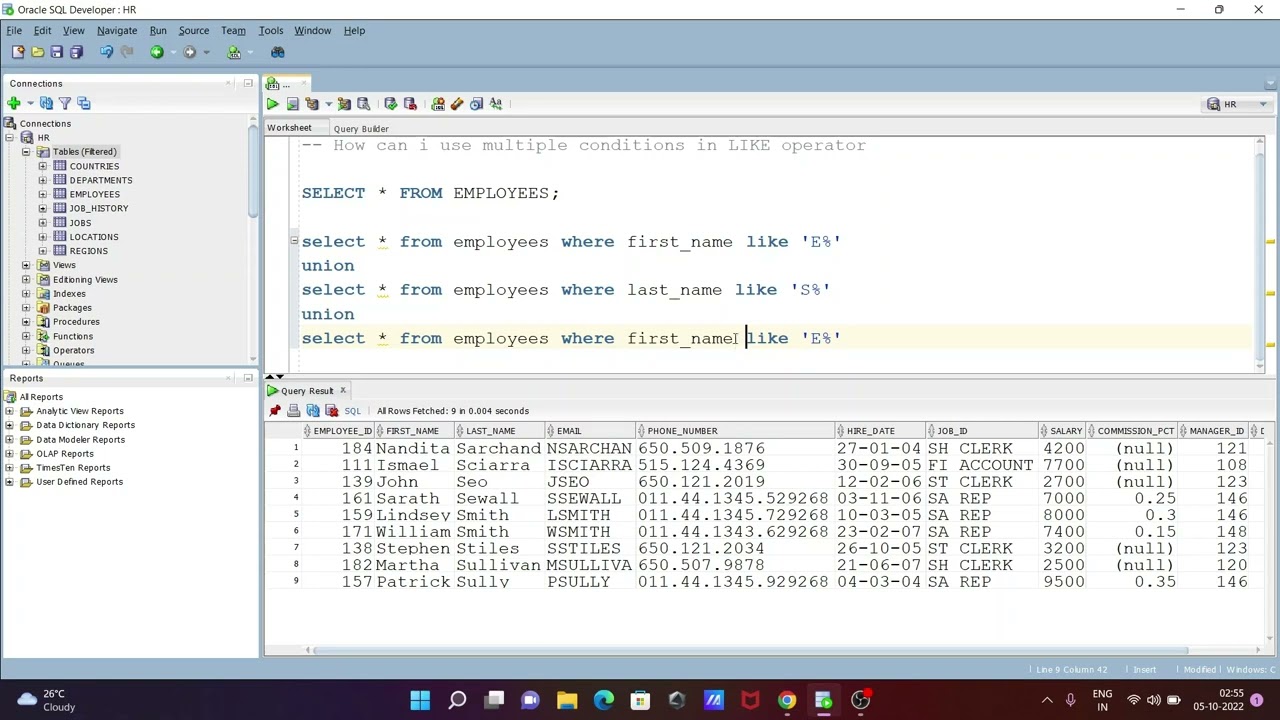Click the Autotrace icon in worksheet toolbar
The image size is (1280, 720).
344,104
